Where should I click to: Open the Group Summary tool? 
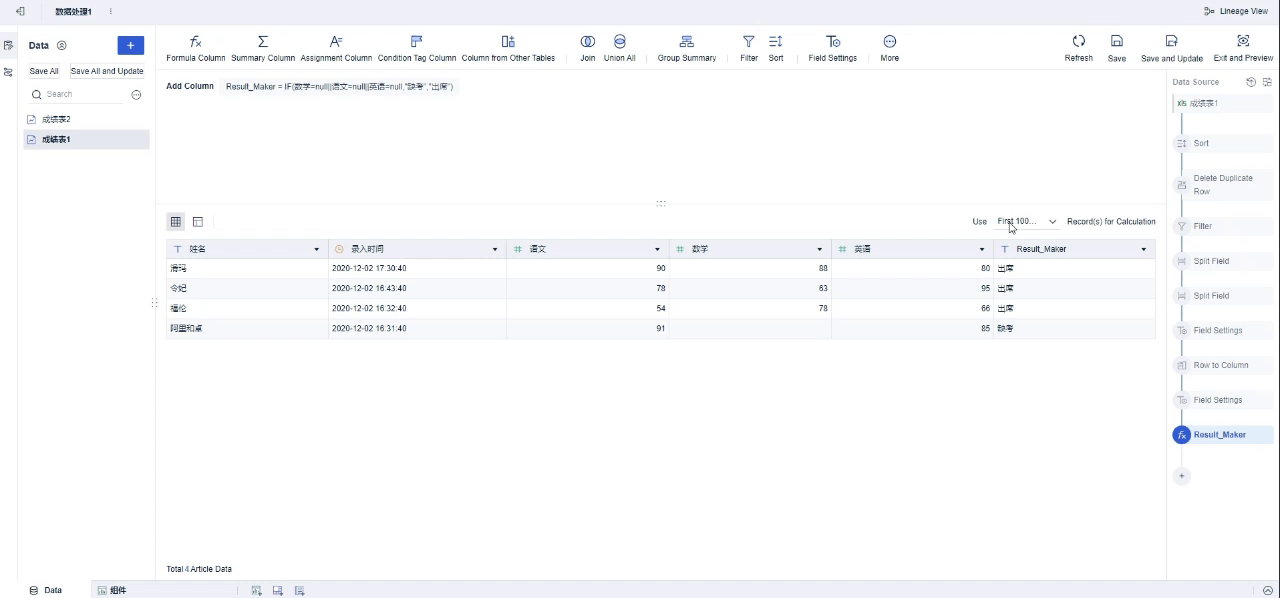click(x=687, y=48)
